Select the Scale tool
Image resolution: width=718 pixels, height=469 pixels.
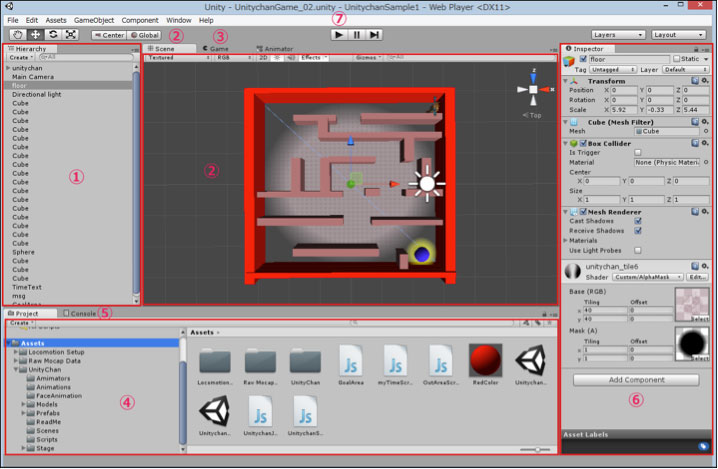(x=71, y=34)
